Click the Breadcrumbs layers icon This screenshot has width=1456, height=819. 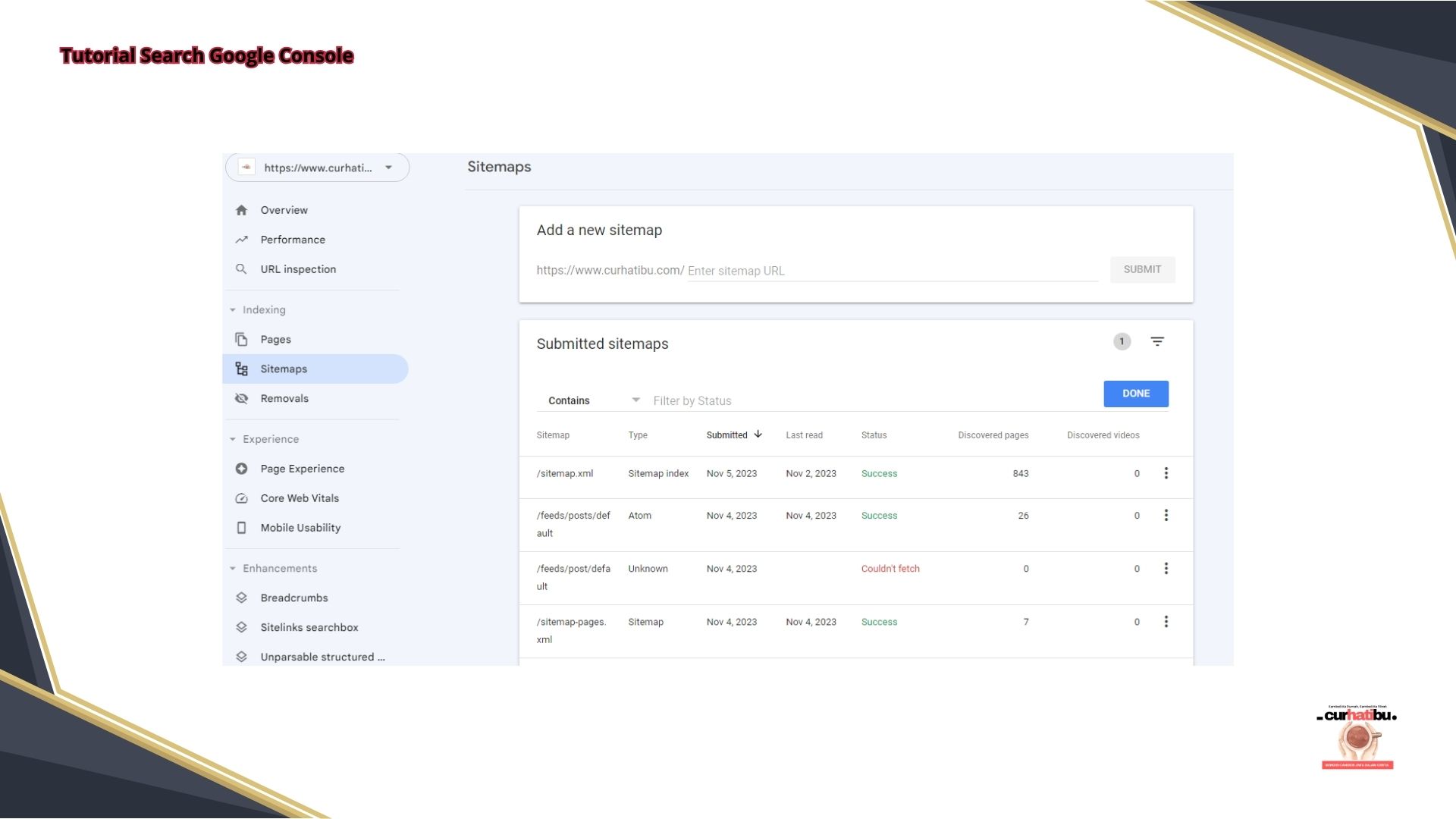coord(241,598)
